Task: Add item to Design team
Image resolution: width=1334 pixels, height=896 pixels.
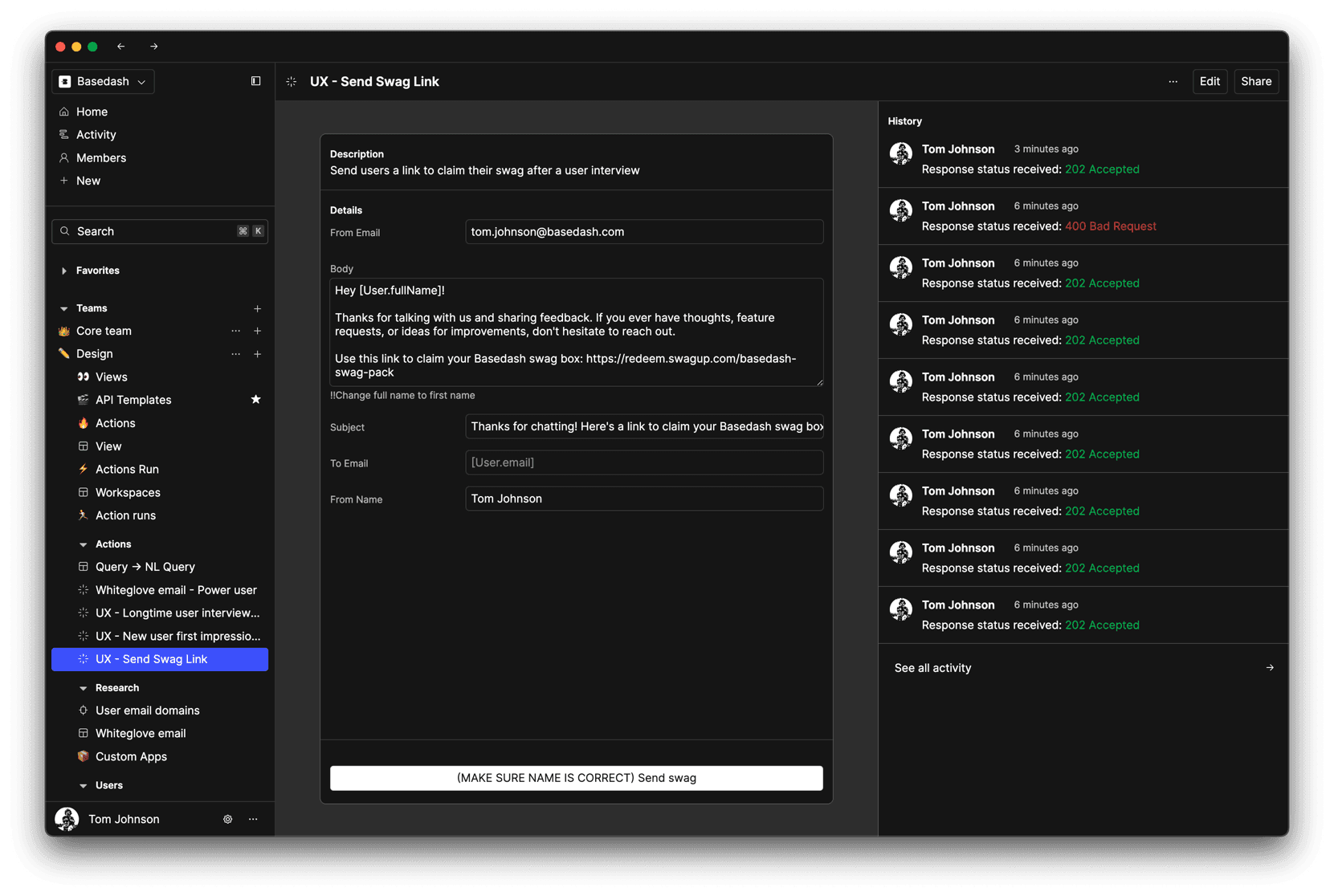Action: point(258,354)
